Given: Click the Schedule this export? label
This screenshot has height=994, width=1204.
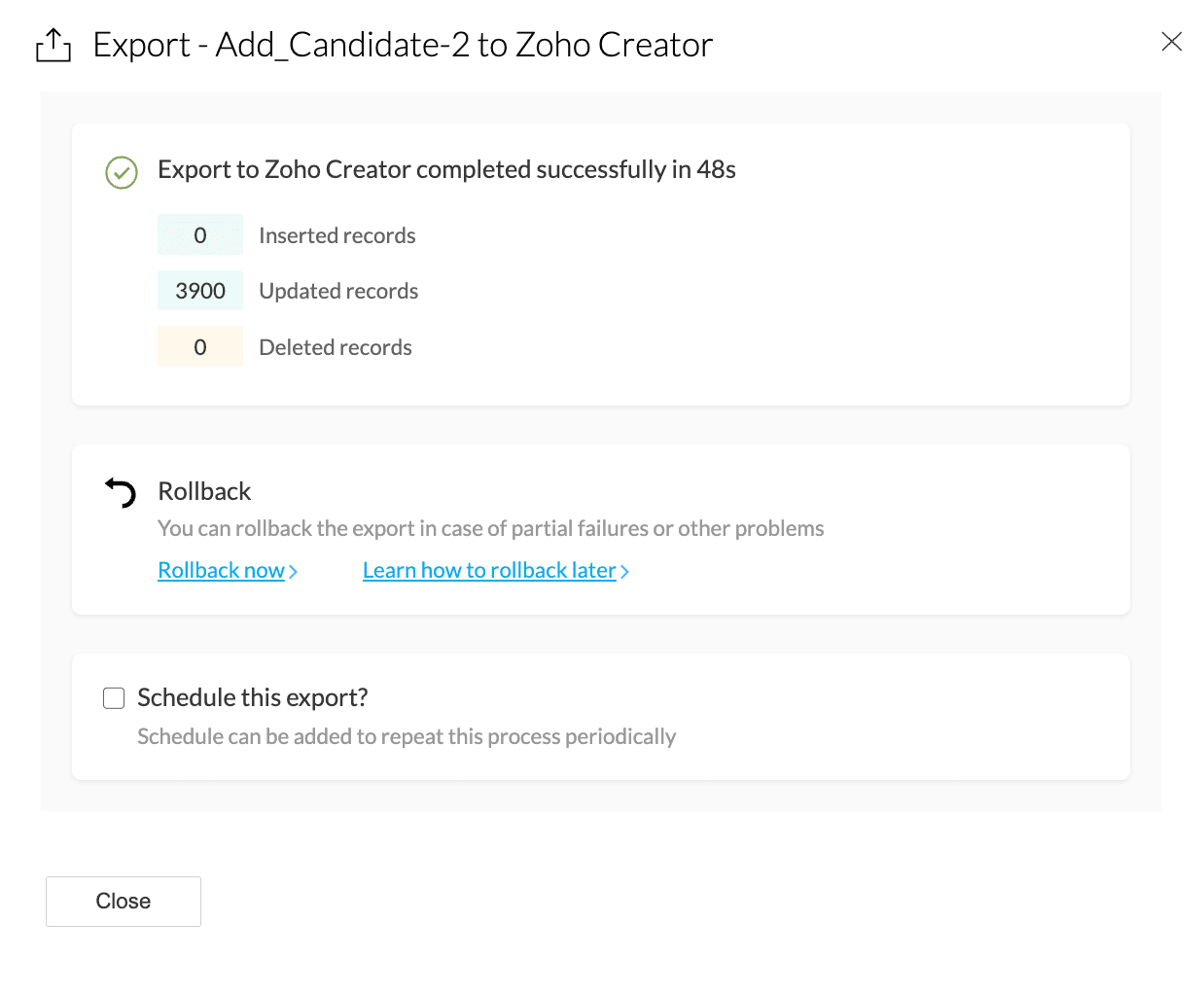Looking at the screenshot, I should (x=253, y=697).
